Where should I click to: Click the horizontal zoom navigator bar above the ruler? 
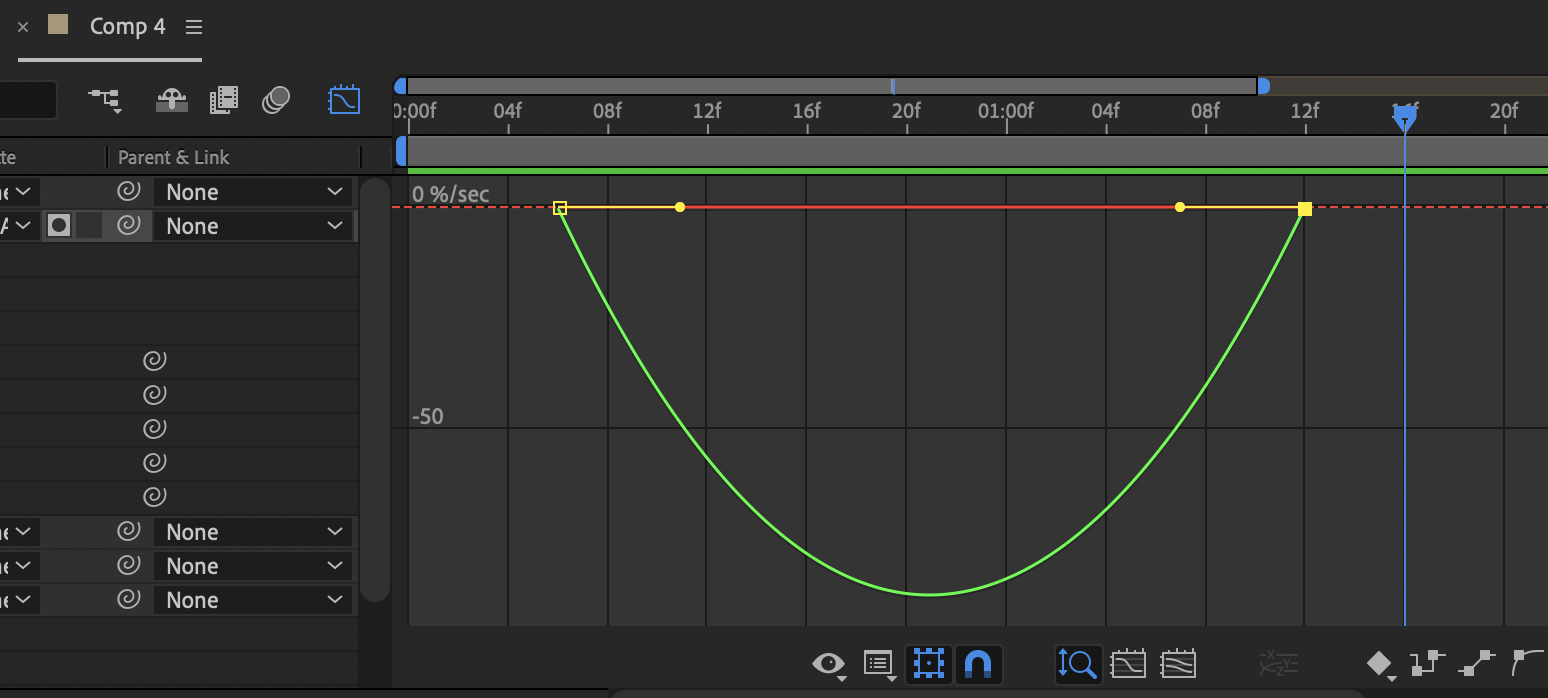tap(830, 85)
